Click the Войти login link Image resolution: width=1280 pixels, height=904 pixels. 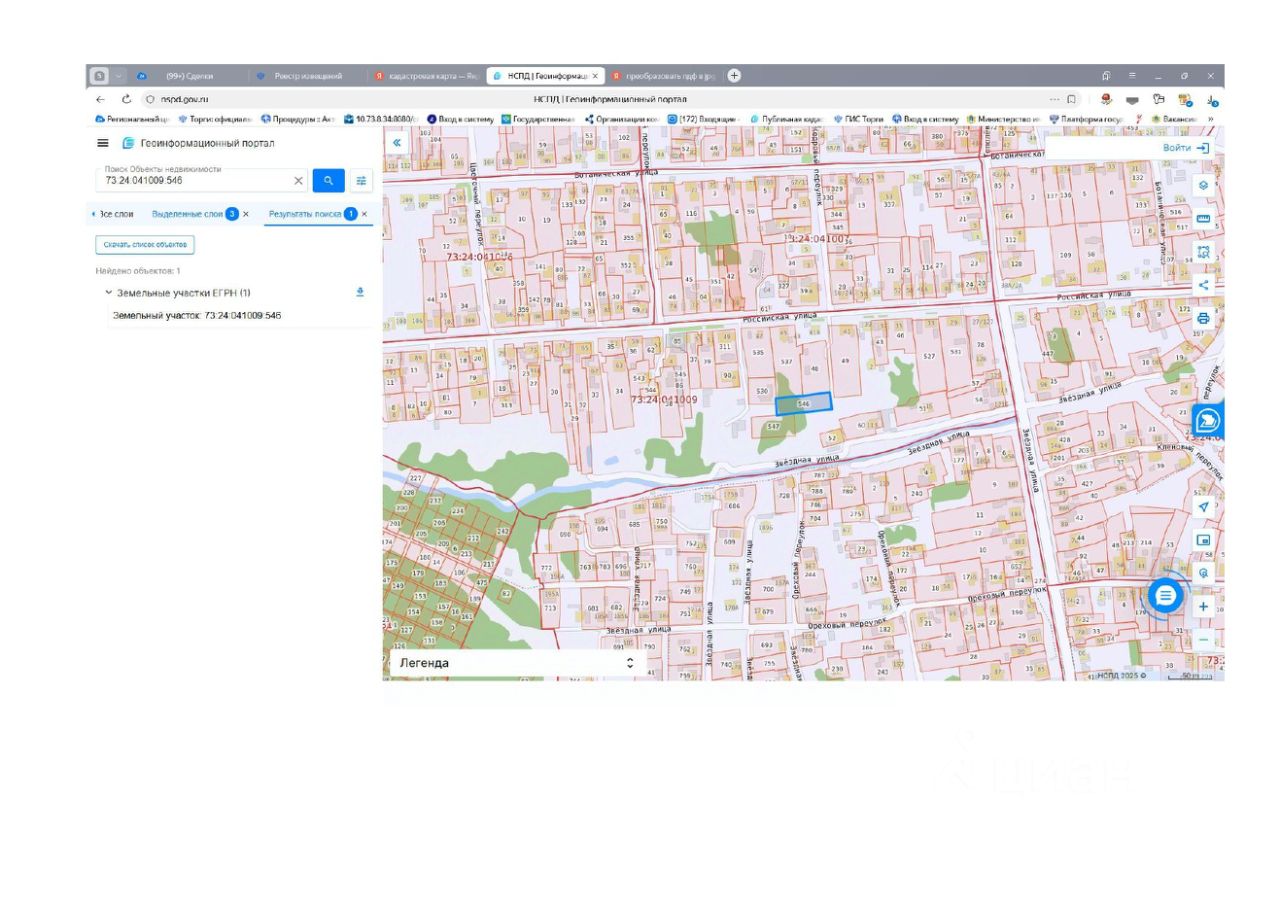(1185, 148)
